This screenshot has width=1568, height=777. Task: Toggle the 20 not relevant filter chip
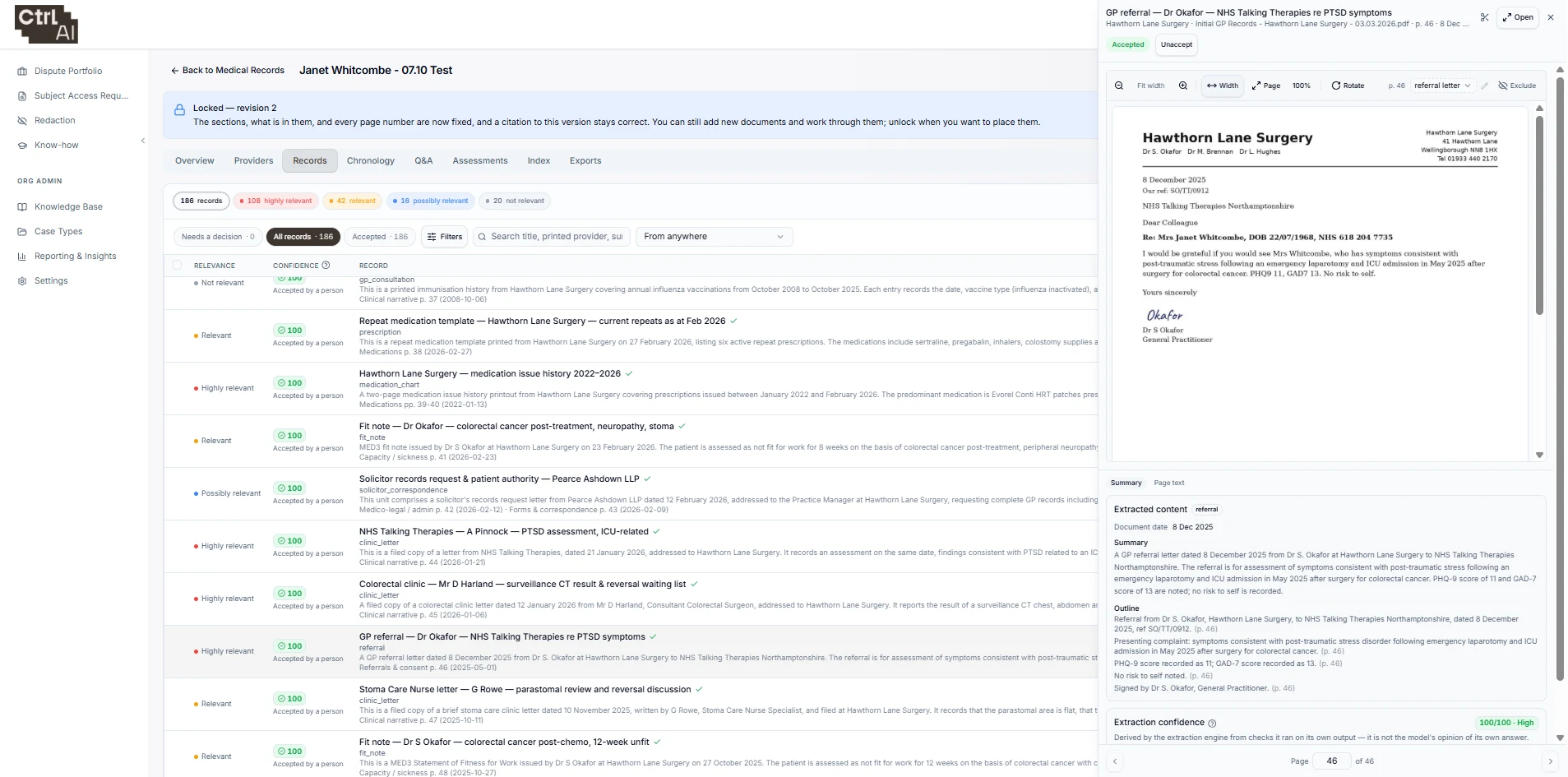(x=515, y=201)
